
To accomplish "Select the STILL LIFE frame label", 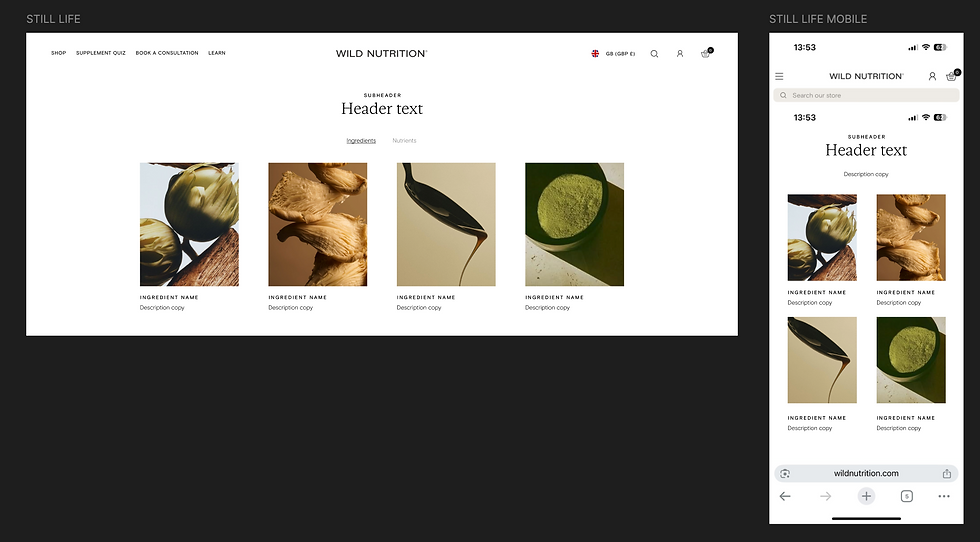I will tap(53, 19).
